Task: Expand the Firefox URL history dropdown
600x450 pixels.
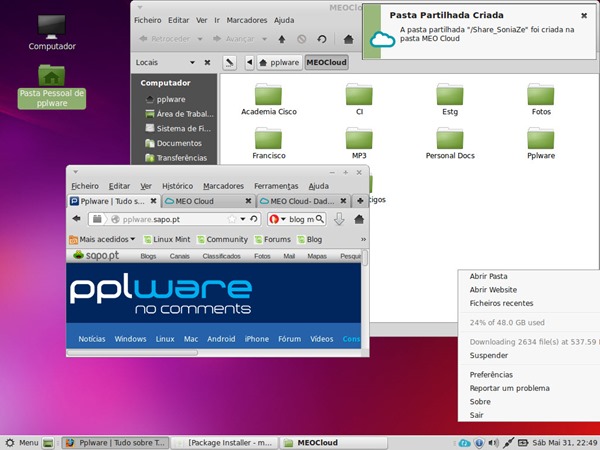Action: [243, 219]
